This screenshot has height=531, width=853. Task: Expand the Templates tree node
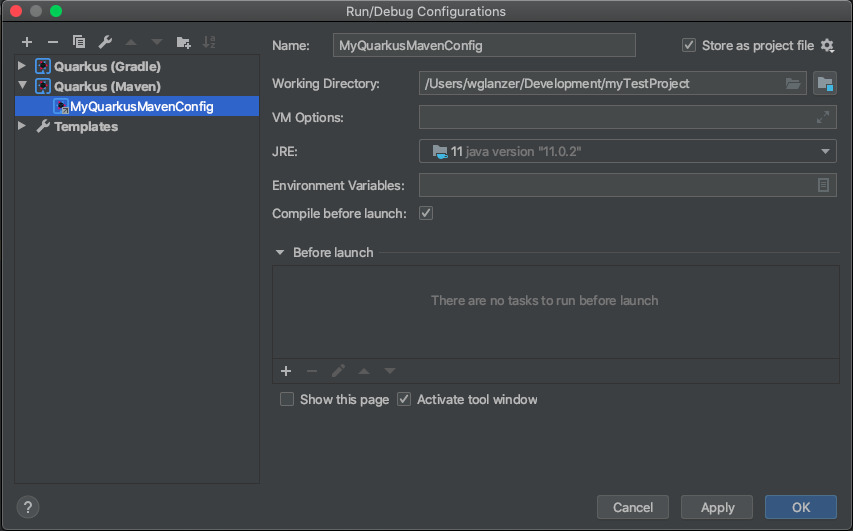(22, 126)
